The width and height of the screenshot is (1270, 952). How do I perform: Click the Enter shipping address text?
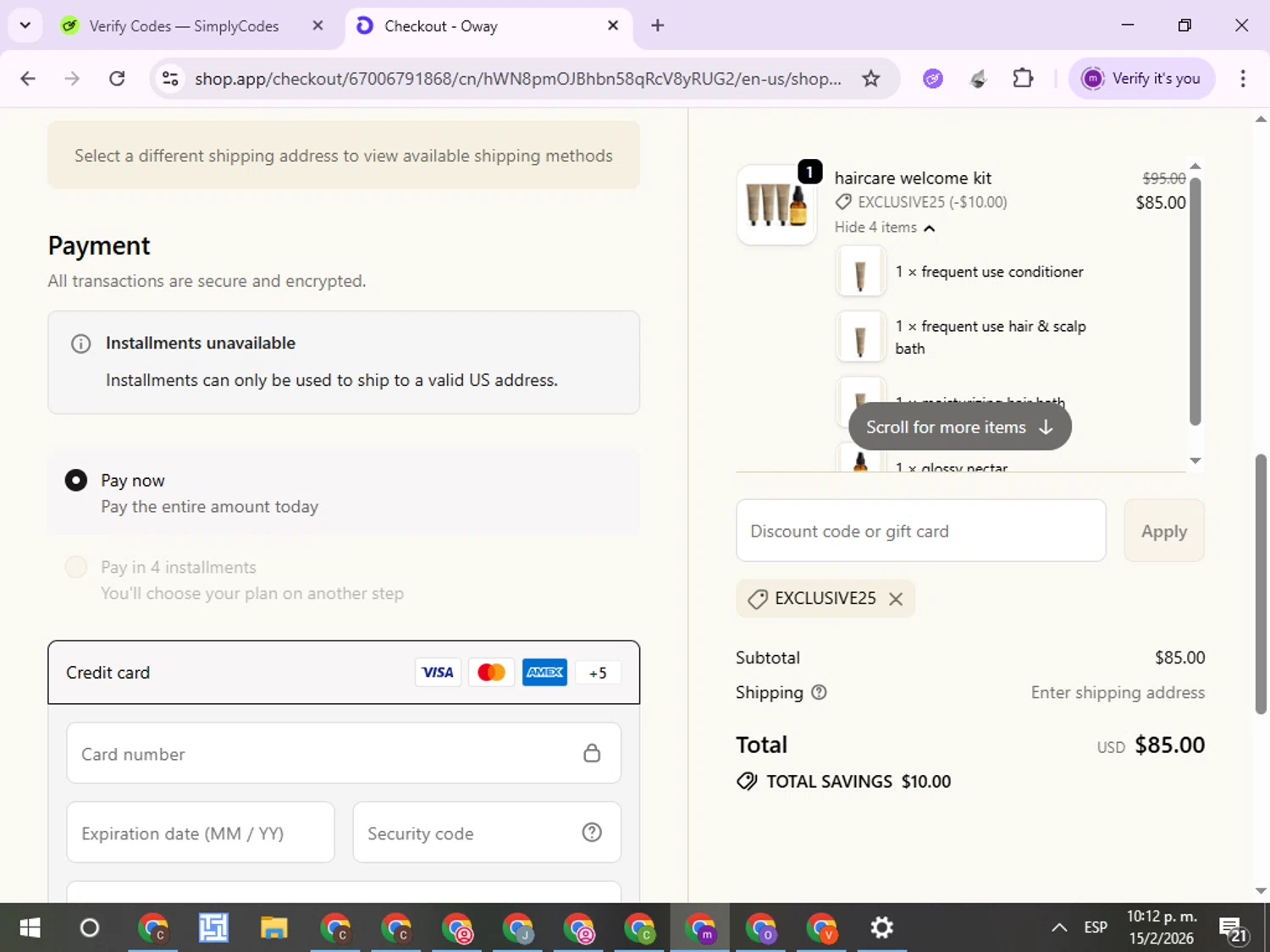(x=1118, y=692)
